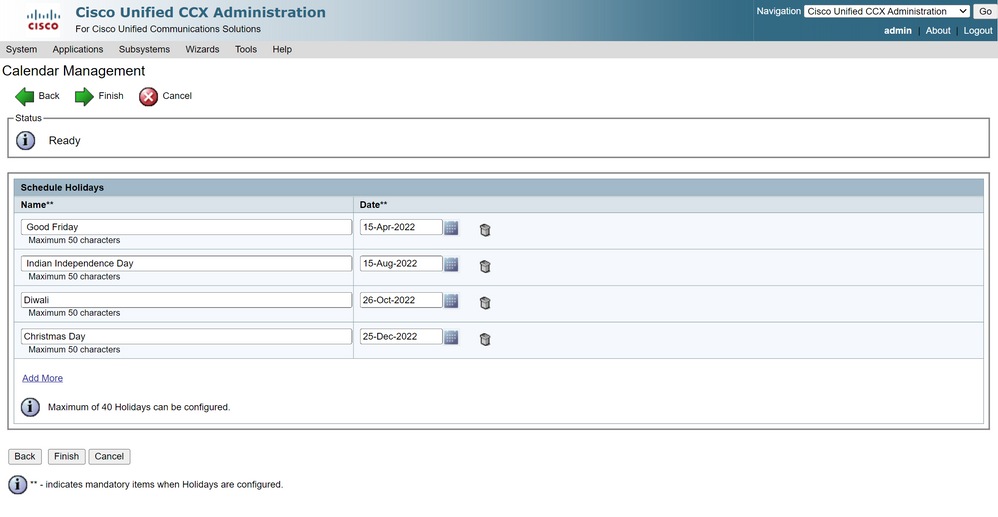Viewport: 998px width, 517px height.
Task: Open the Subsystems menu
Action: (x=144, y=50)
